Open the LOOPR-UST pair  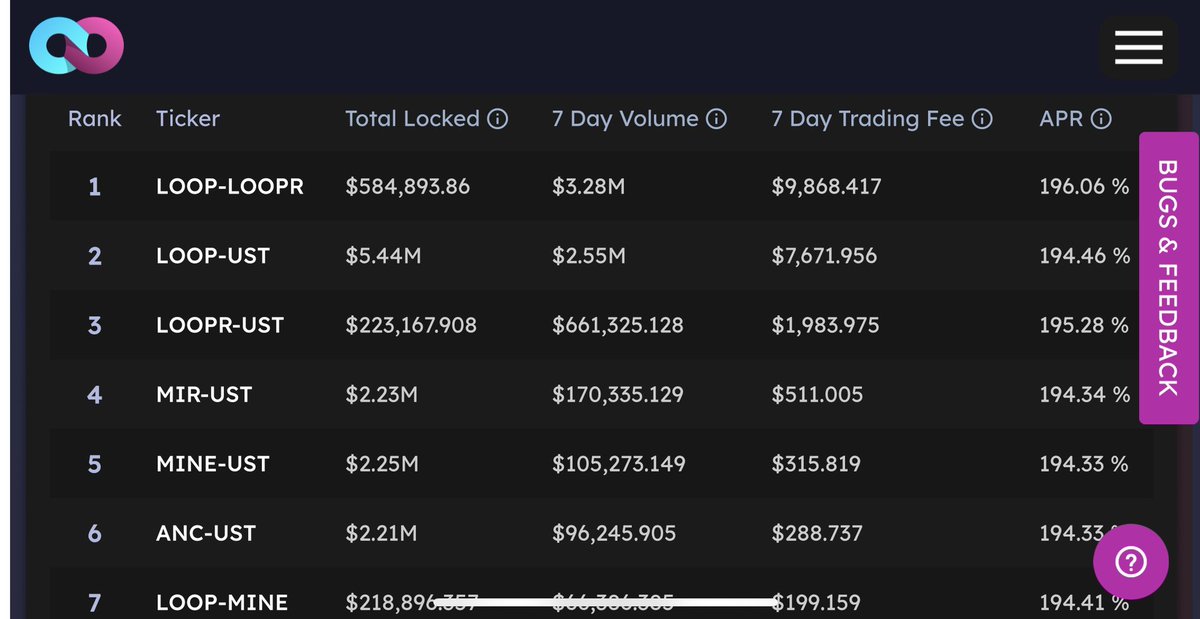coord(220,325)
